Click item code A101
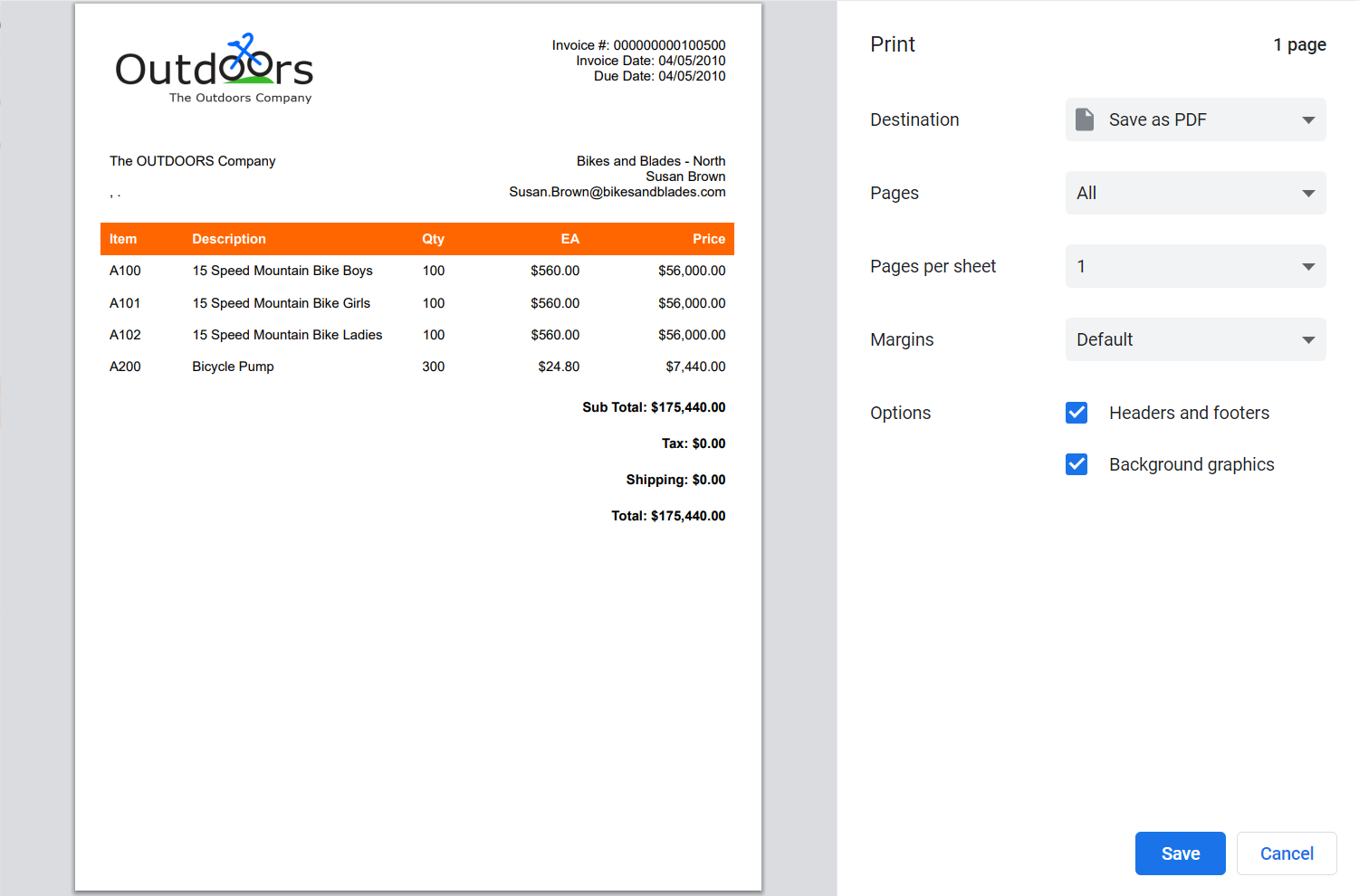 point(125,303)
